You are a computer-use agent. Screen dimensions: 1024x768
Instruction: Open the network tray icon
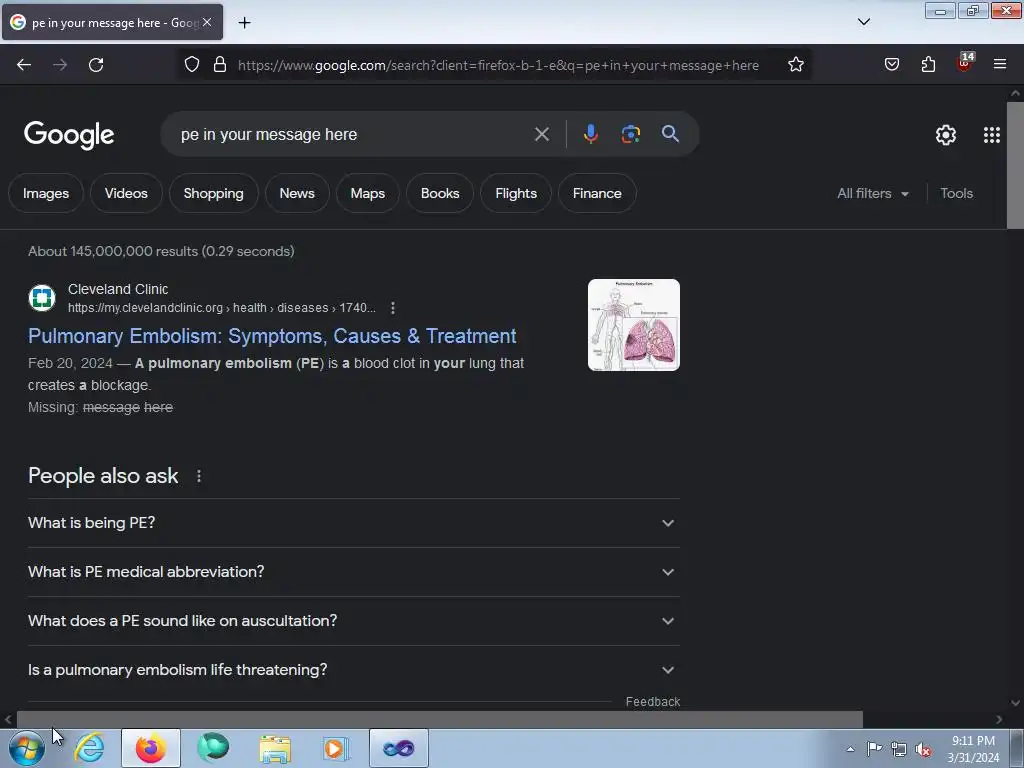tap(899, 749)
